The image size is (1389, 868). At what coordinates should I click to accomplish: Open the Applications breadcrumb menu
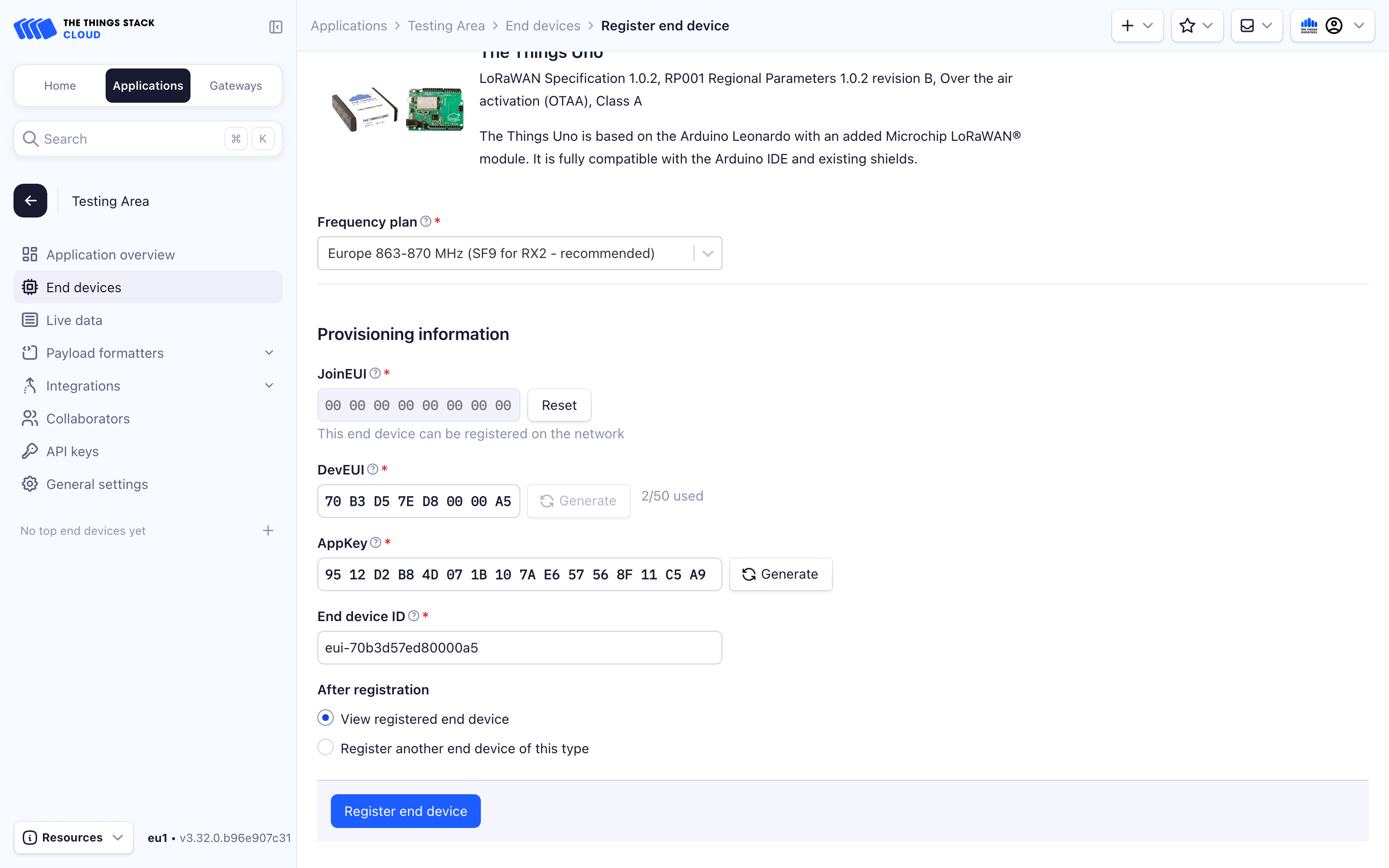coord(349,25)
